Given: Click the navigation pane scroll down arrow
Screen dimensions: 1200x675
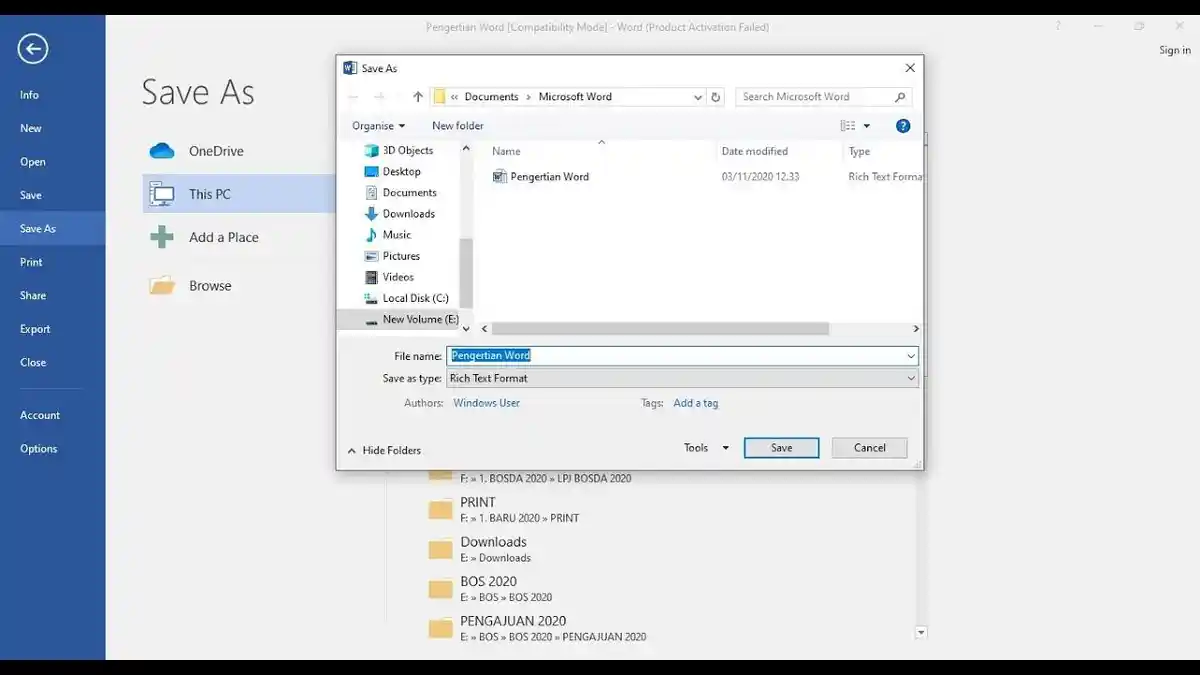Looking at the screenshot, I should [x=466, y=328].
